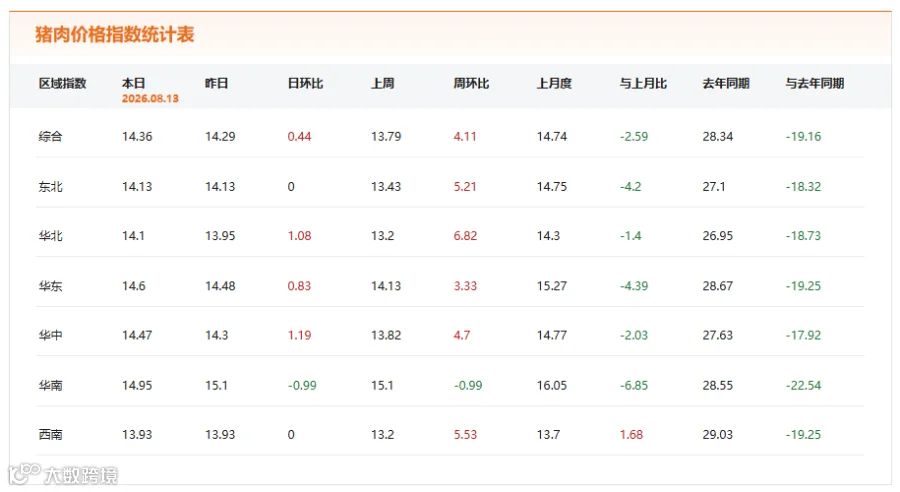Click the 去年同期 column header
This screenshot has height=492, width=900.
pyautogui.click(x=726, y=83)
